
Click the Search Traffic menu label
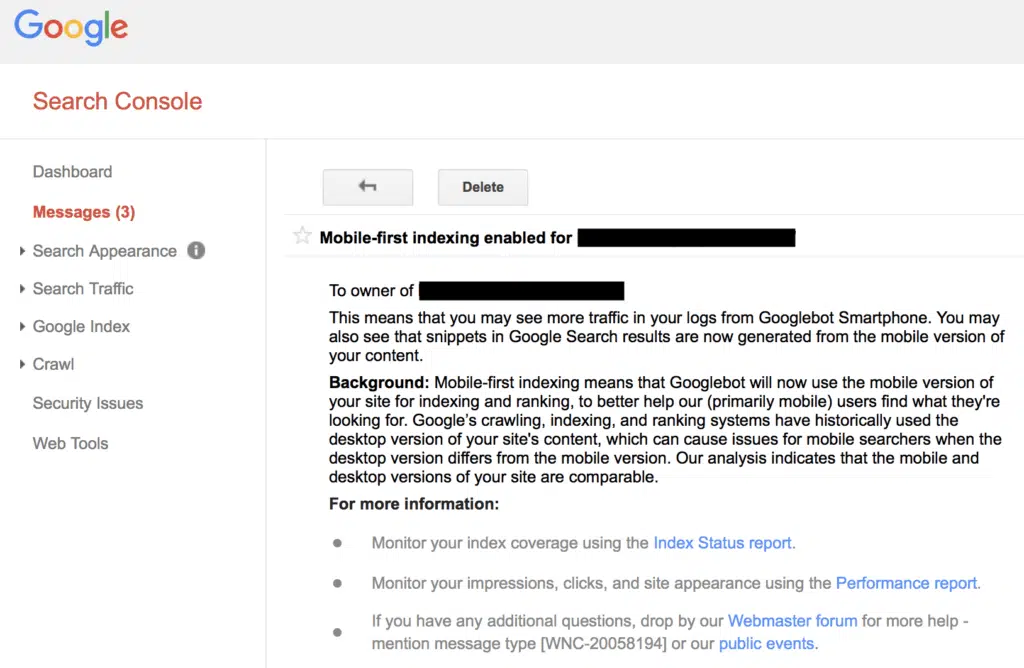[x=83, y=289]
